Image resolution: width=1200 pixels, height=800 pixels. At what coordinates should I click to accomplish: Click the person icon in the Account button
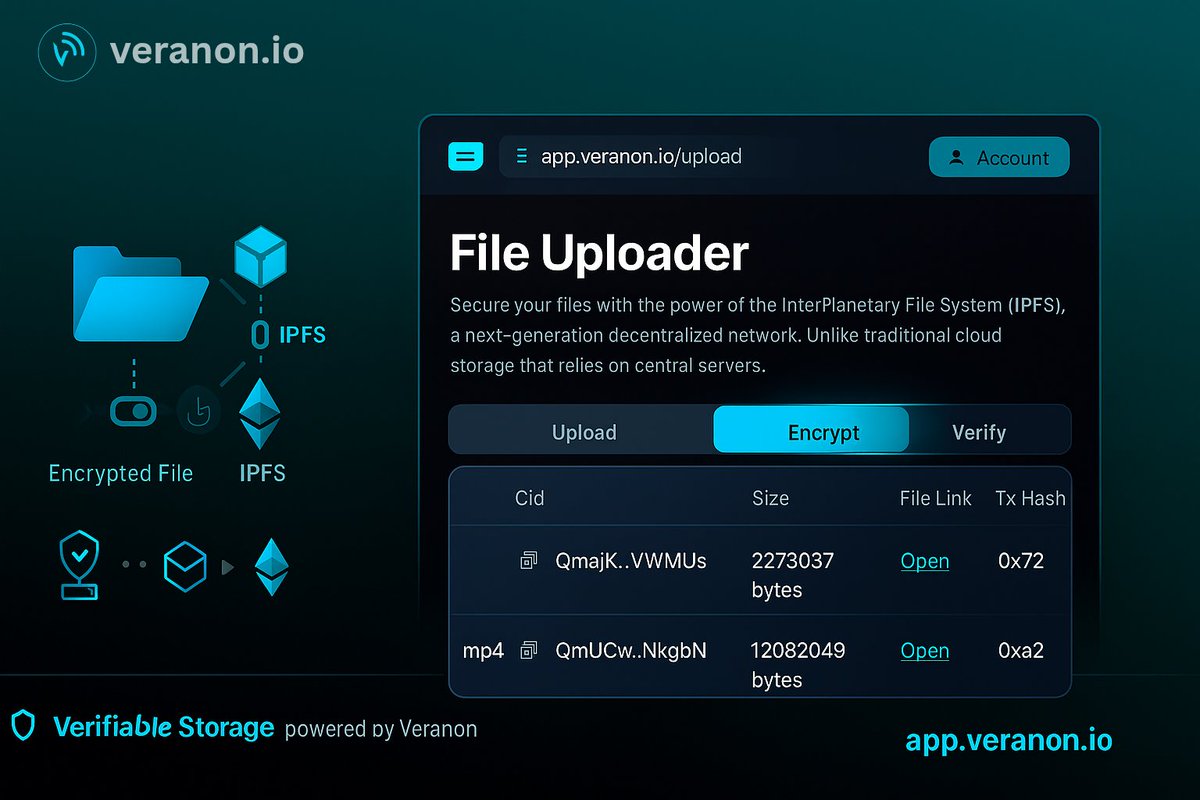click(956, 157)
